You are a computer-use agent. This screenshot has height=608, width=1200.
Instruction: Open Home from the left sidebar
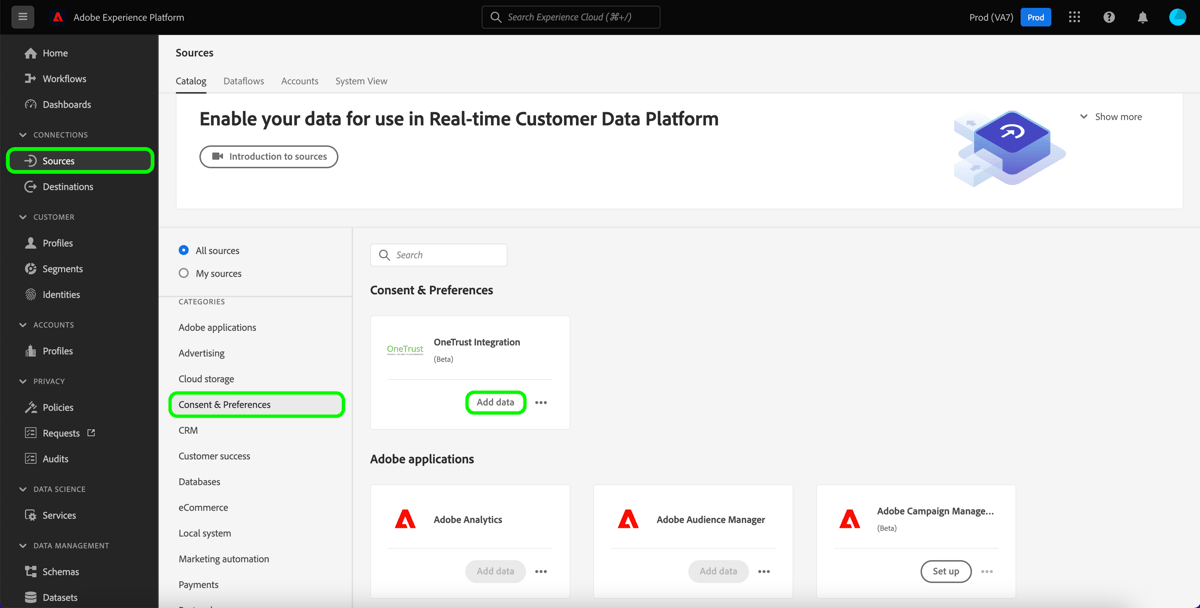coord(55,52)
